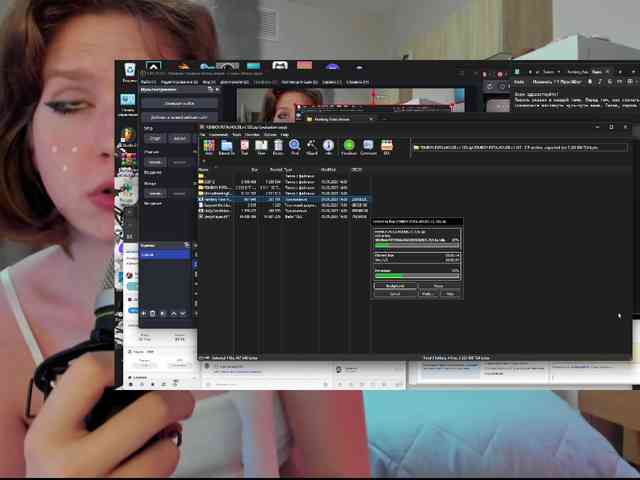Open the Wizard wand icon in WinRAR
640x480 pixels.
click(311, 146)
